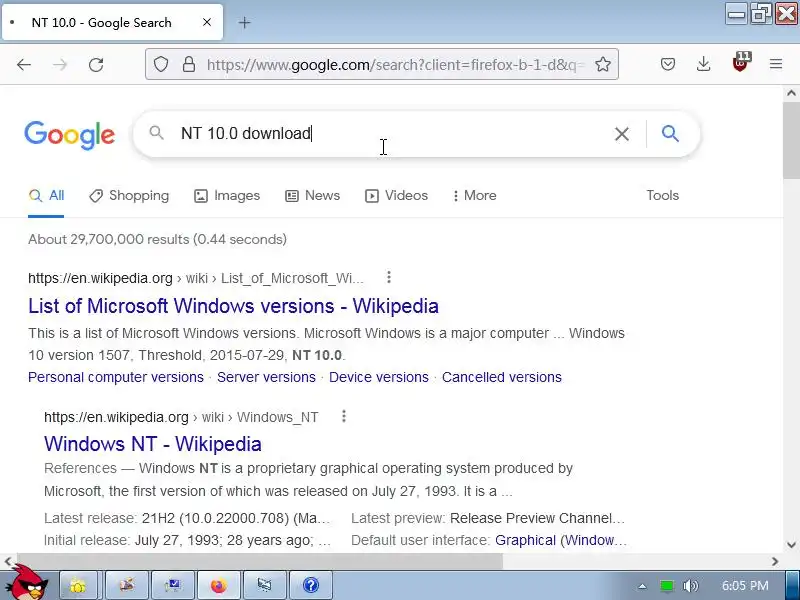Click the vertical scrollbar down arrow
Screen dimensions: 800x600
791,545
